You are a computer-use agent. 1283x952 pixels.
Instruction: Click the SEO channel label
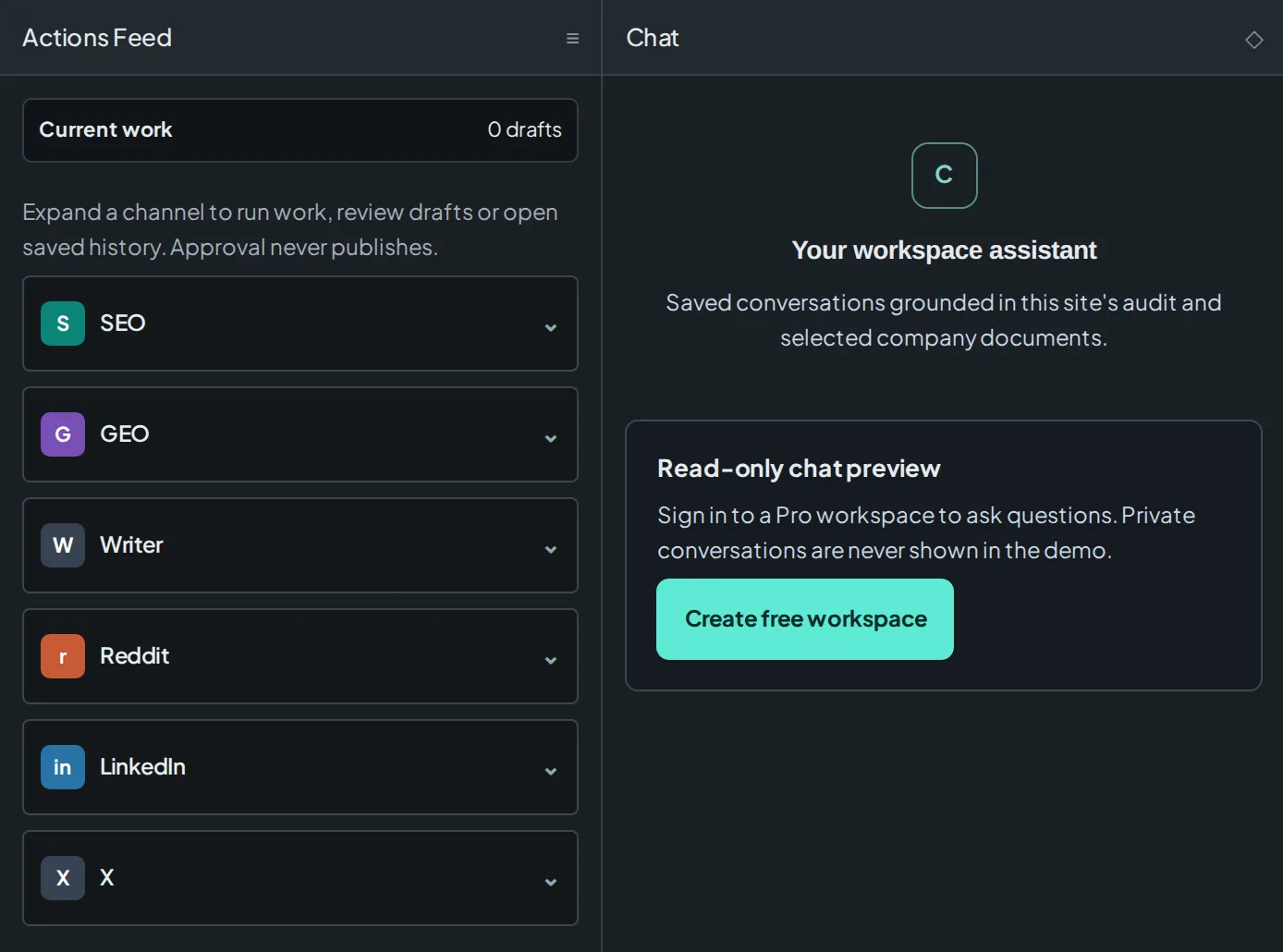click(123, 323)
